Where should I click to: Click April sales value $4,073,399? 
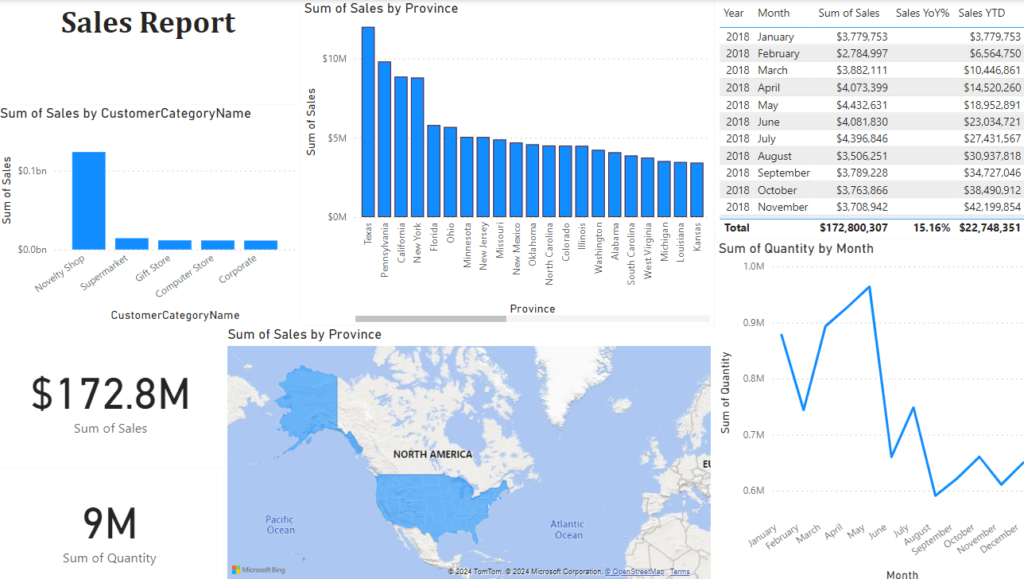[862, 87]
